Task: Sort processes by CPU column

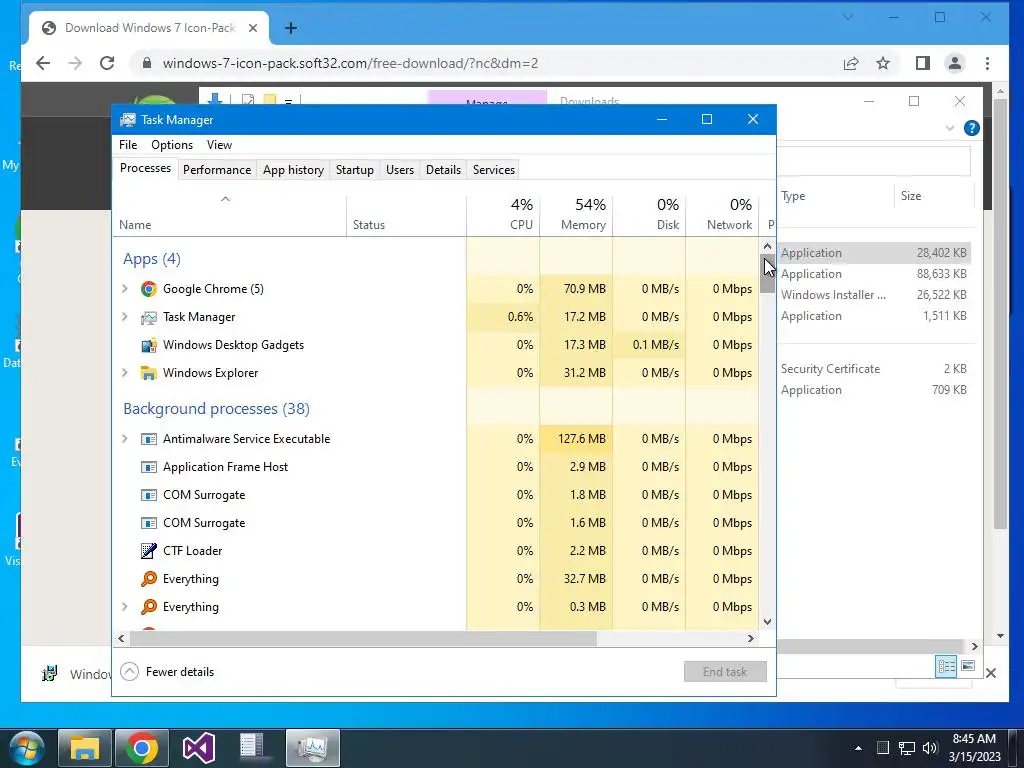Action: (504, 214)
